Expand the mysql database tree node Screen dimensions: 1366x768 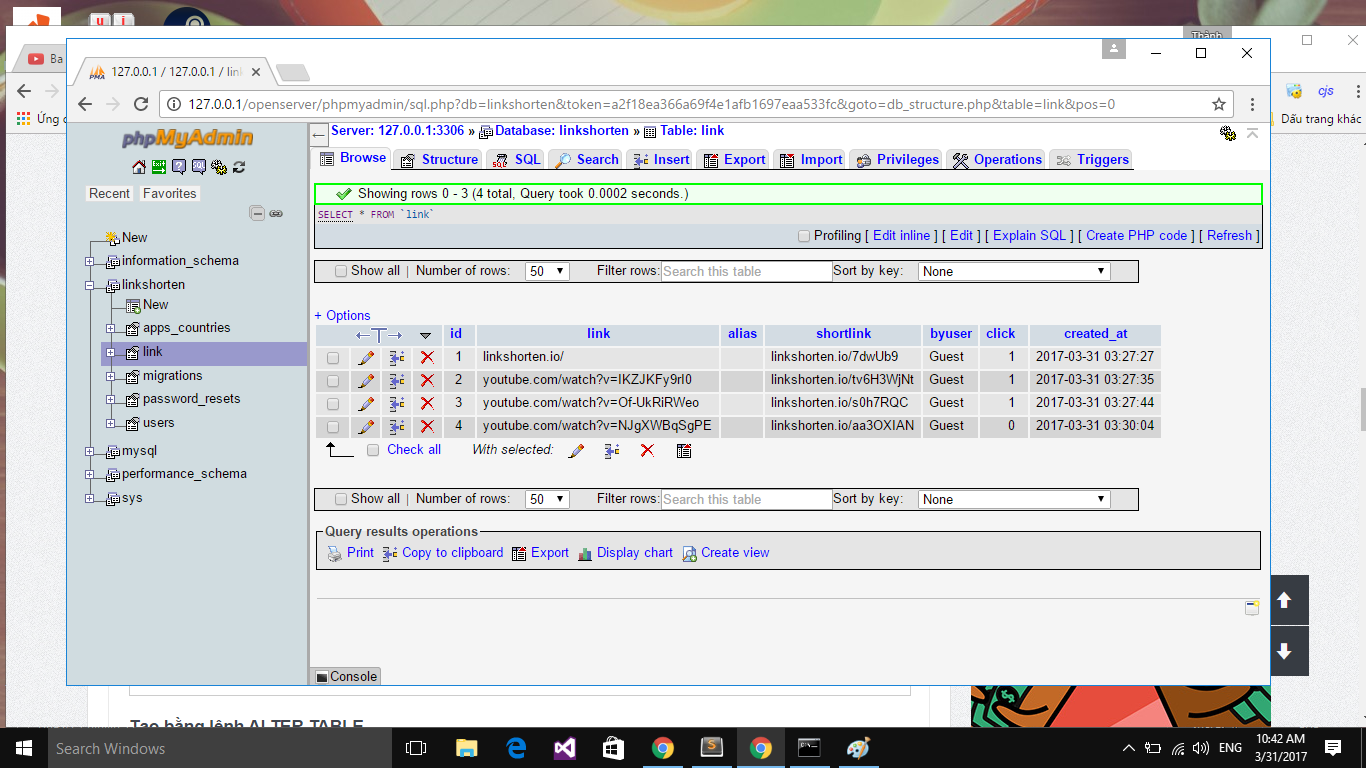[90, 451]
